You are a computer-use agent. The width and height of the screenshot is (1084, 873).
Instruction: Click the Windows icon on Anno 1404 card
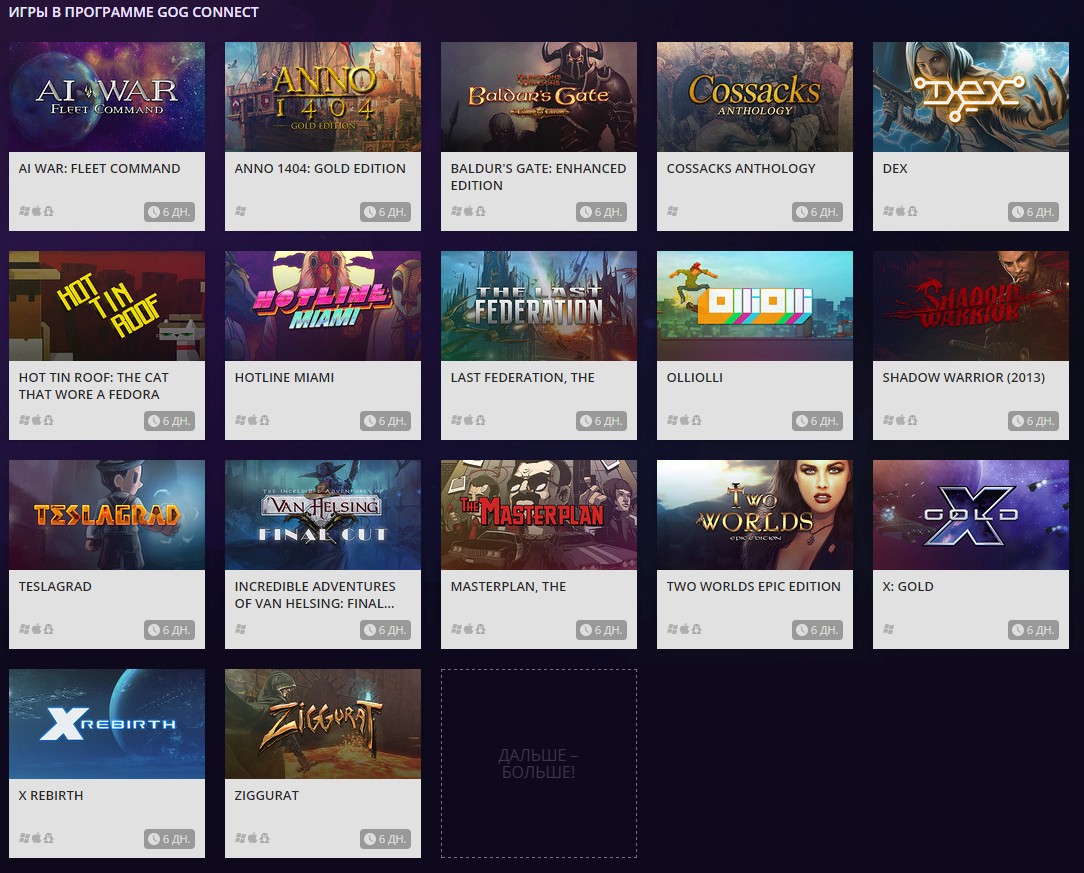pyautogui.click(x=241, y=211)
